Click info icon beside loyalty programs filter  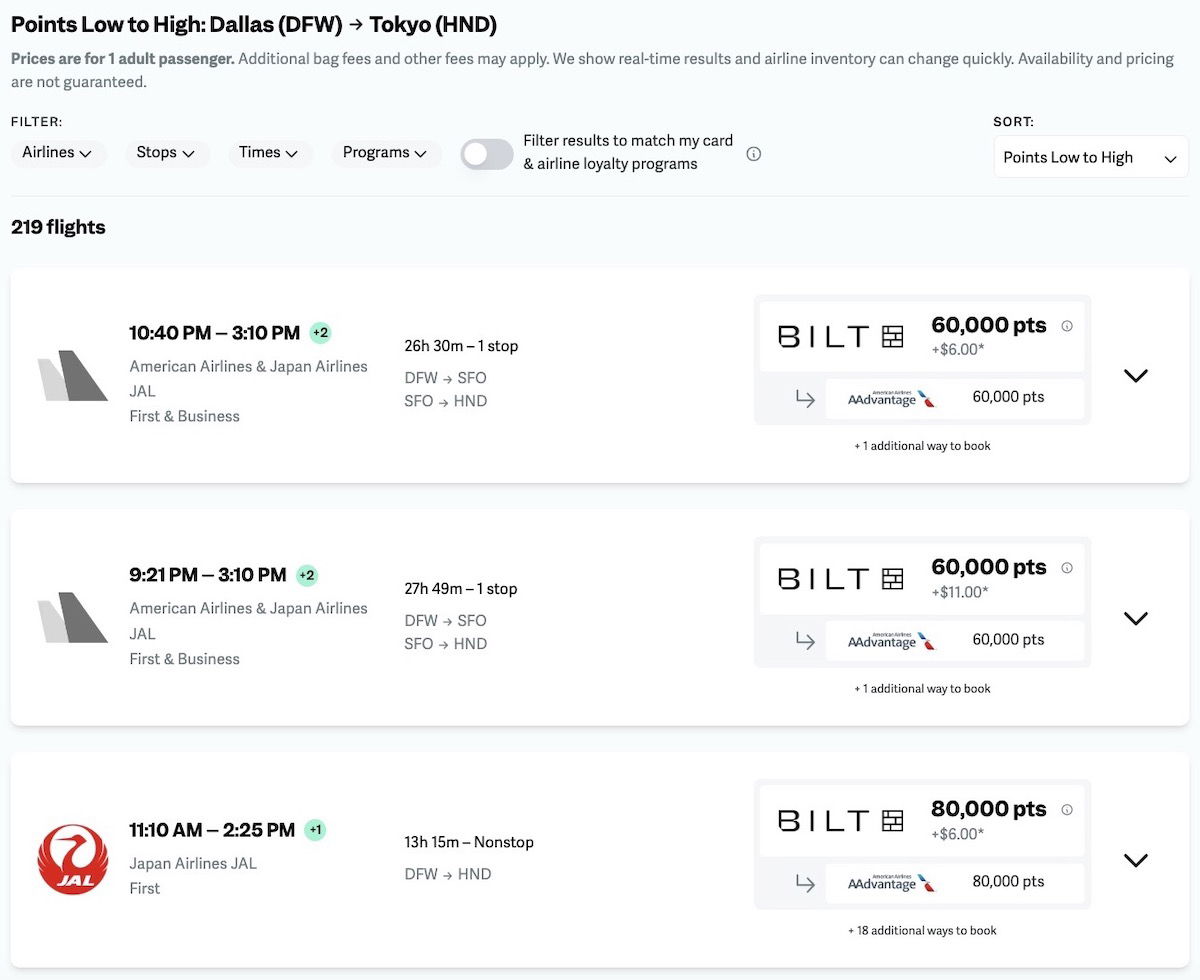tap(754, 154)
